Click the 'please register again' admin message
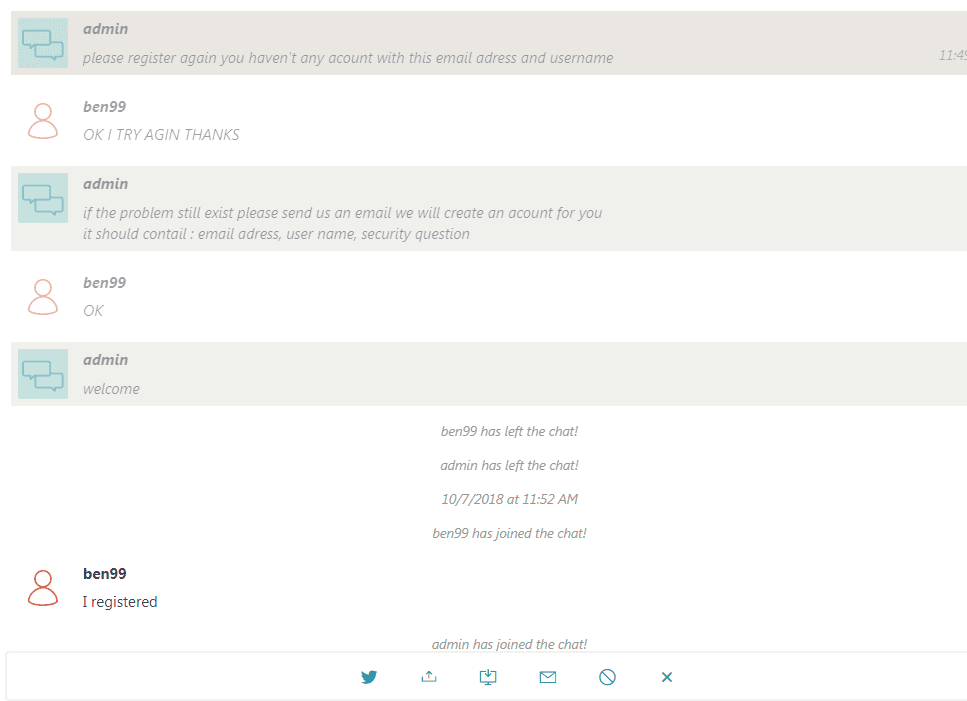 point(347,58)
